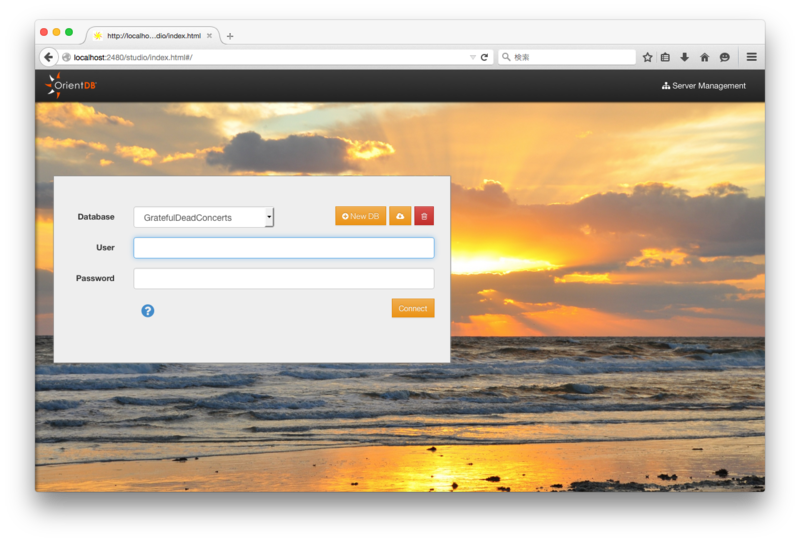Image resolution: width=800 pixels, height=542 pixels.
Task: Click the green window zoom button
Action: 69,32
